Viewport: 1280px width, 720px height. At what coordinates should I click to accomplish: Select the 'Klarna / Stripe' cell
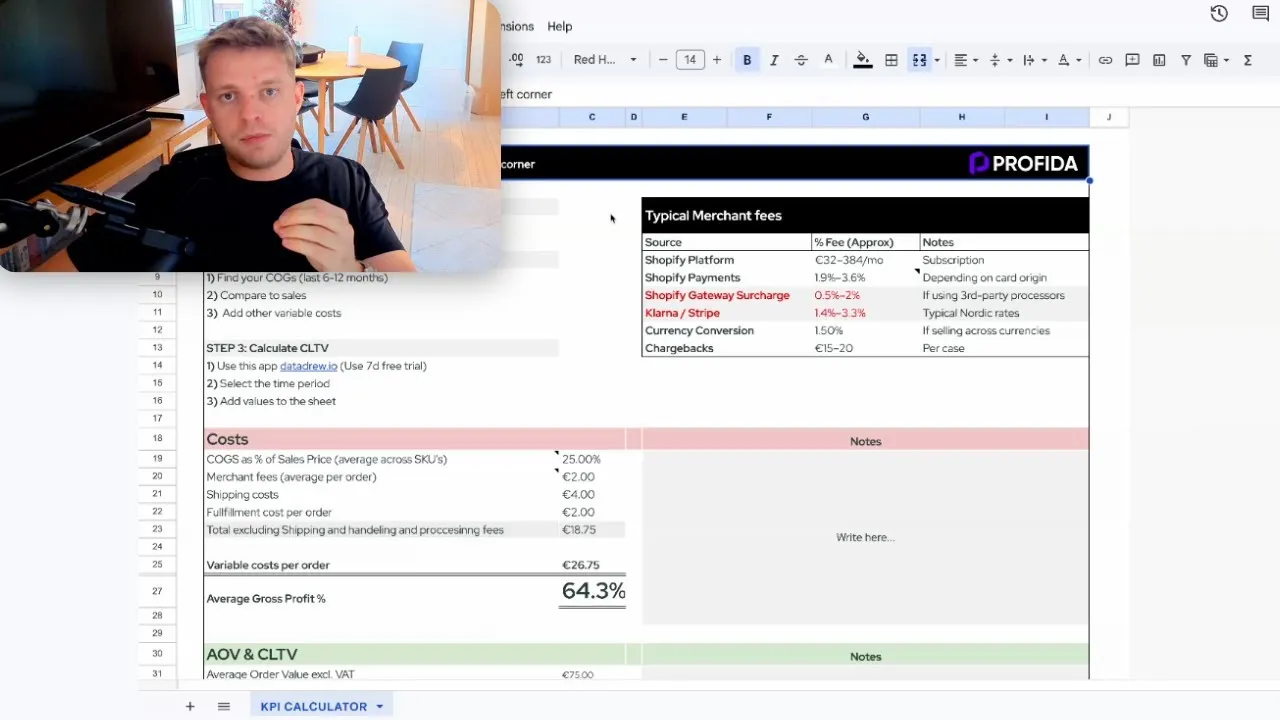726,313
